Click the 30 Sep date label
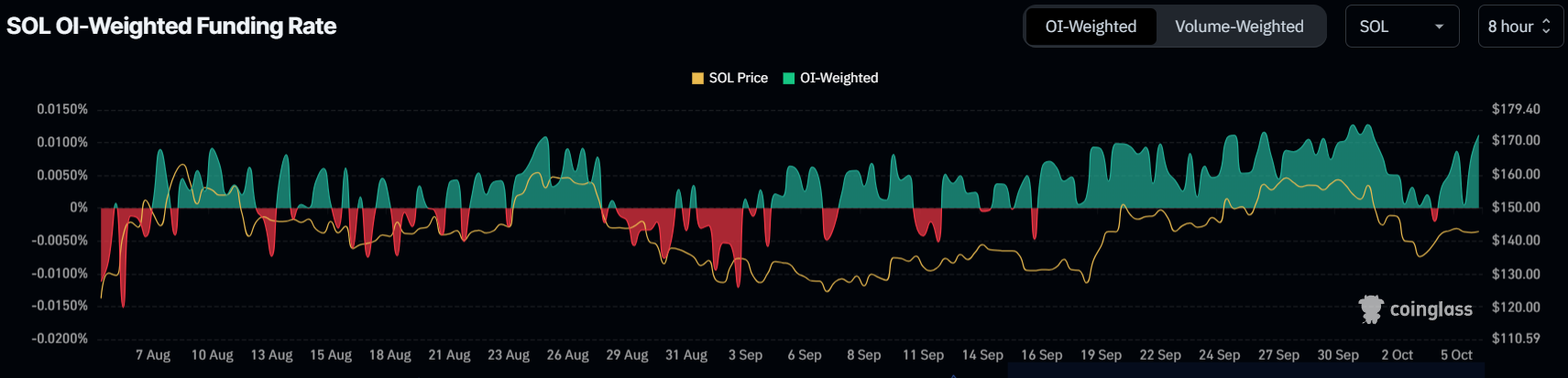1568x378 pixels. click(x=1338, y=355)
